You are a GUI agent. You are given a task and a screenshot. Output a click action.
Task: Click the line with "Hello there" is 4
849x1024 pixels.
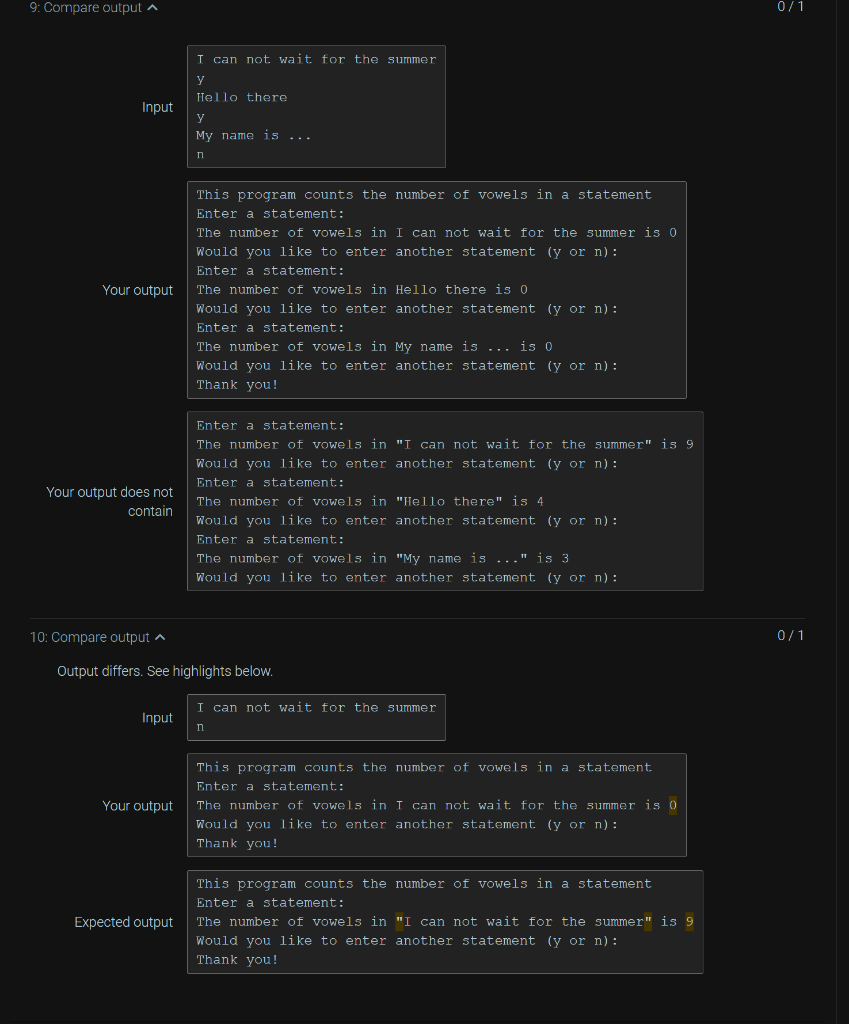click(370, 502)
